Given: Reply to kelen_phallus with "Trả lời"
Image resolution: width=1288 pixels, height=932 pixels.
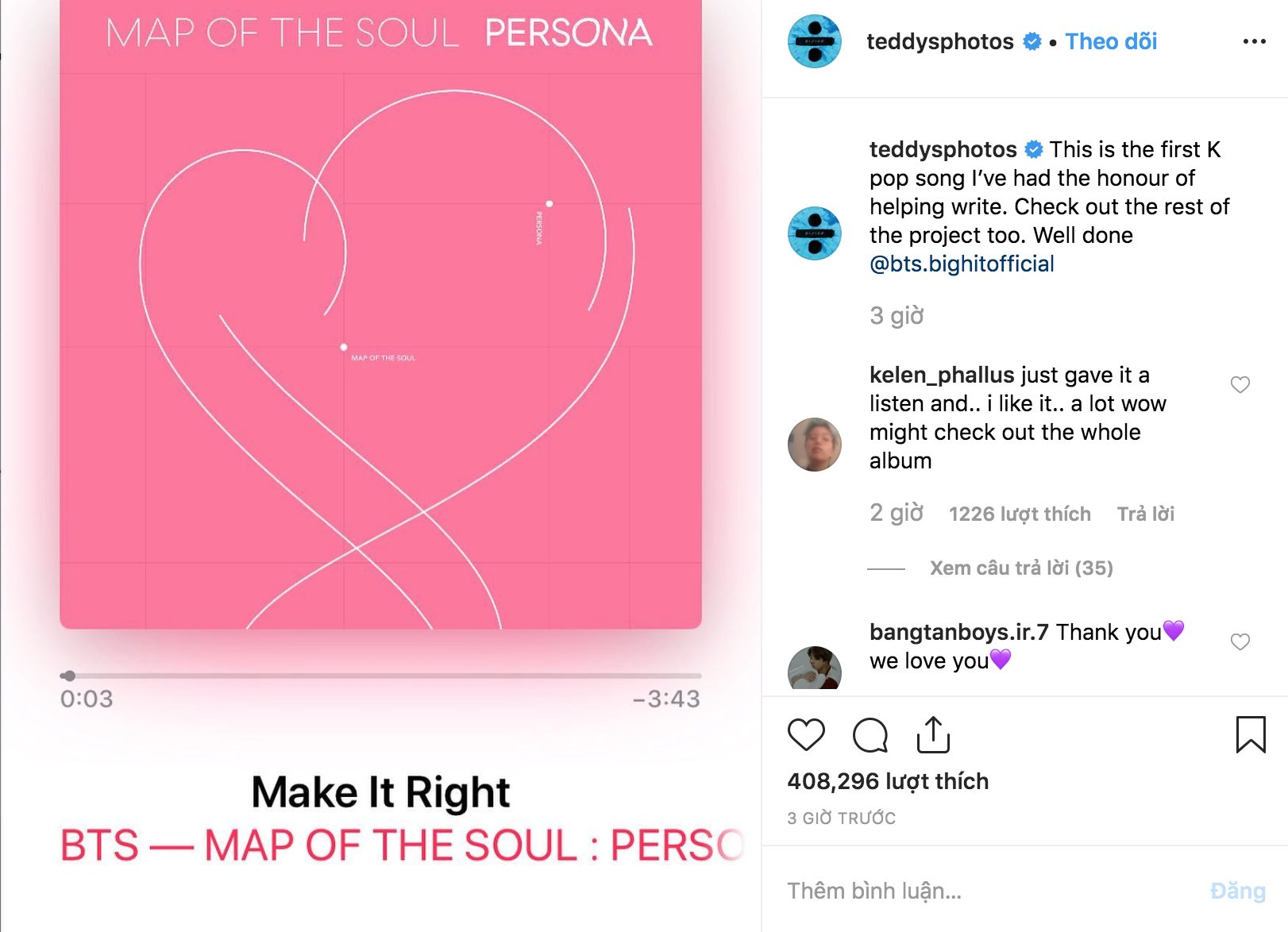Looking at the screenshot, I should pos(1145,514).
